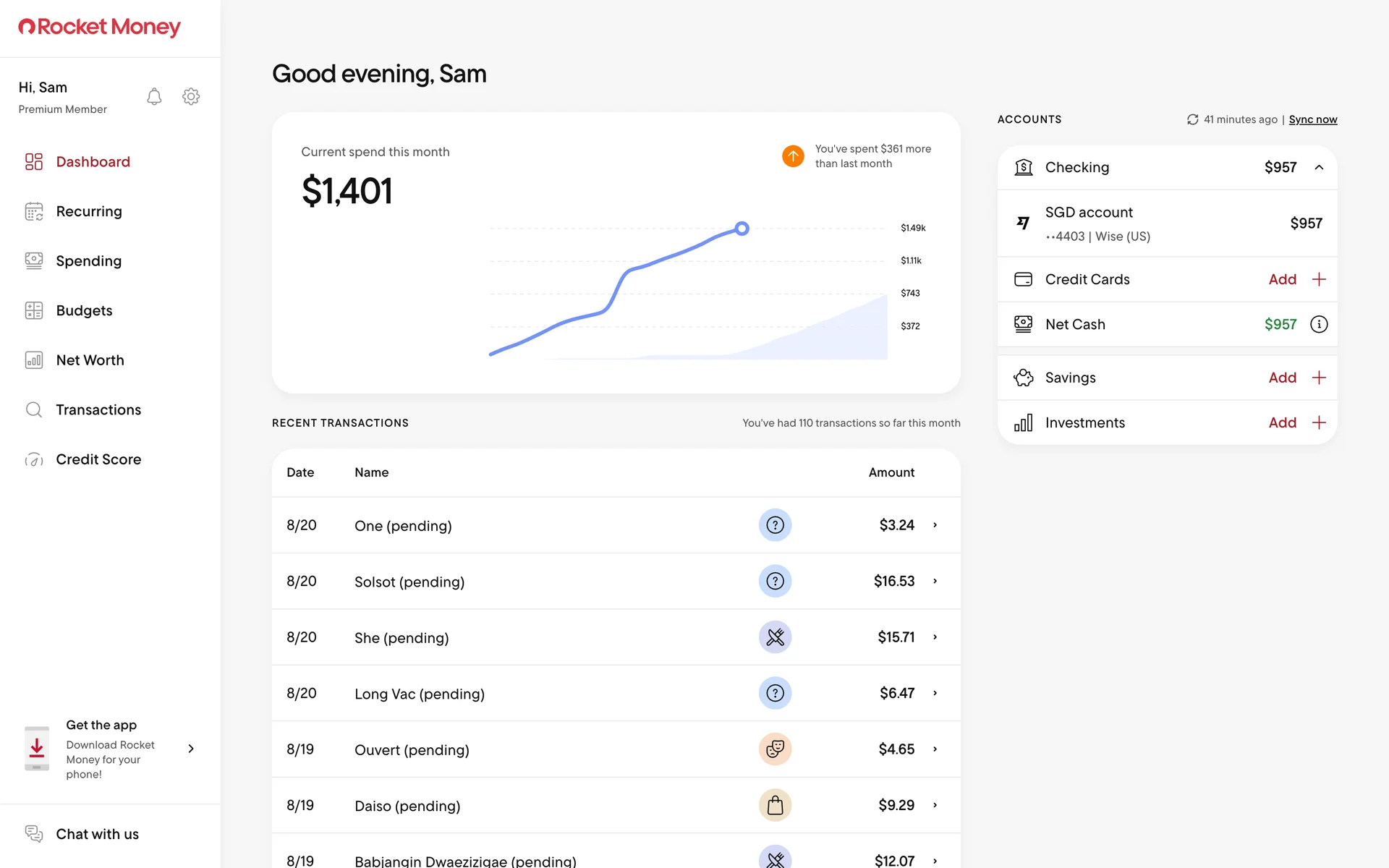1389x868 pixels.
Task: Click the dining category icon for She transaction
Action: (775, 637)
